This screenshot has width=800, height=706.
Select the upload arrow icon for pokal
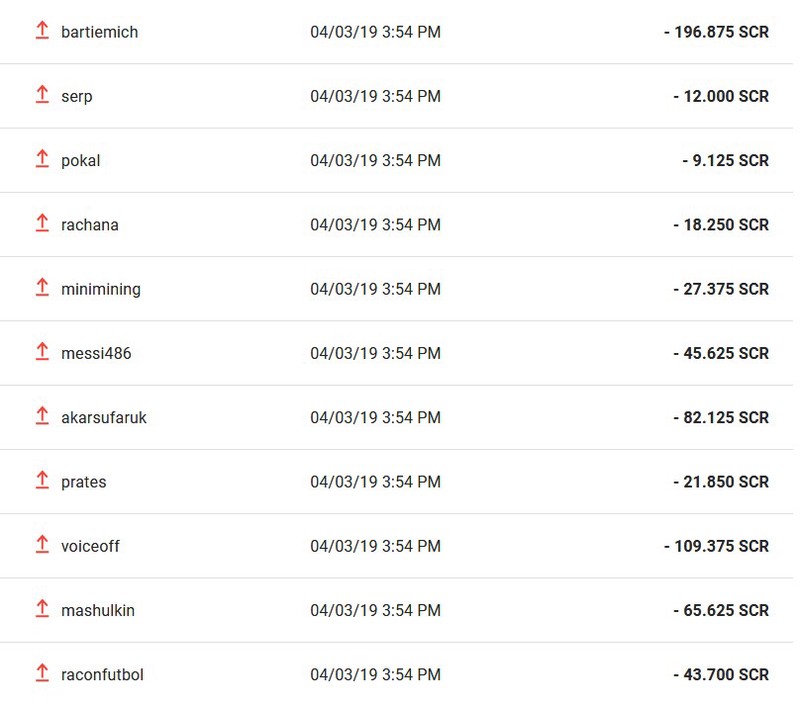click(x=42, y=159)
